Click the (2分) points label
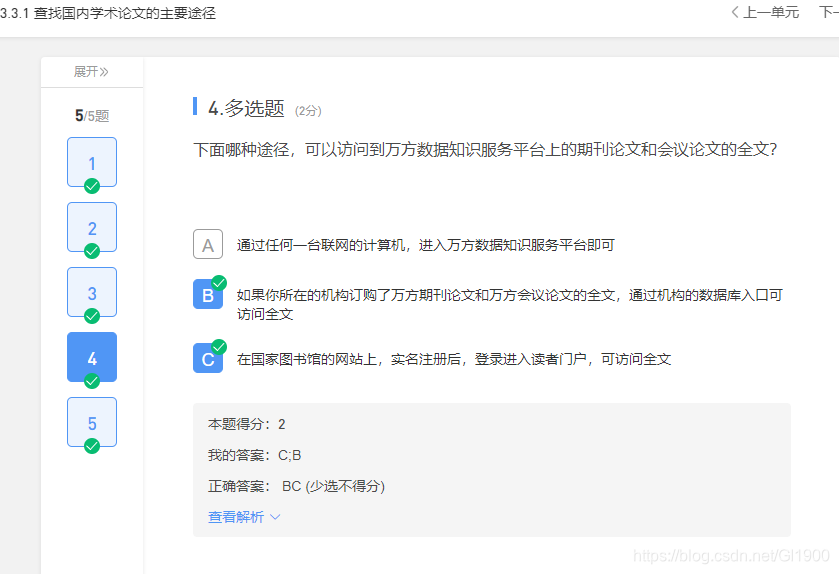Screen dimensions: 839x574 click(x=308, y=111)
